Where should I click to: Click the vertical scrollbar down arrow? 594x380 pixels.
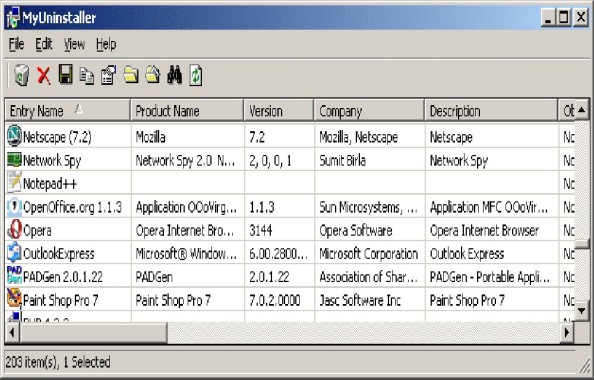point(581,311)
